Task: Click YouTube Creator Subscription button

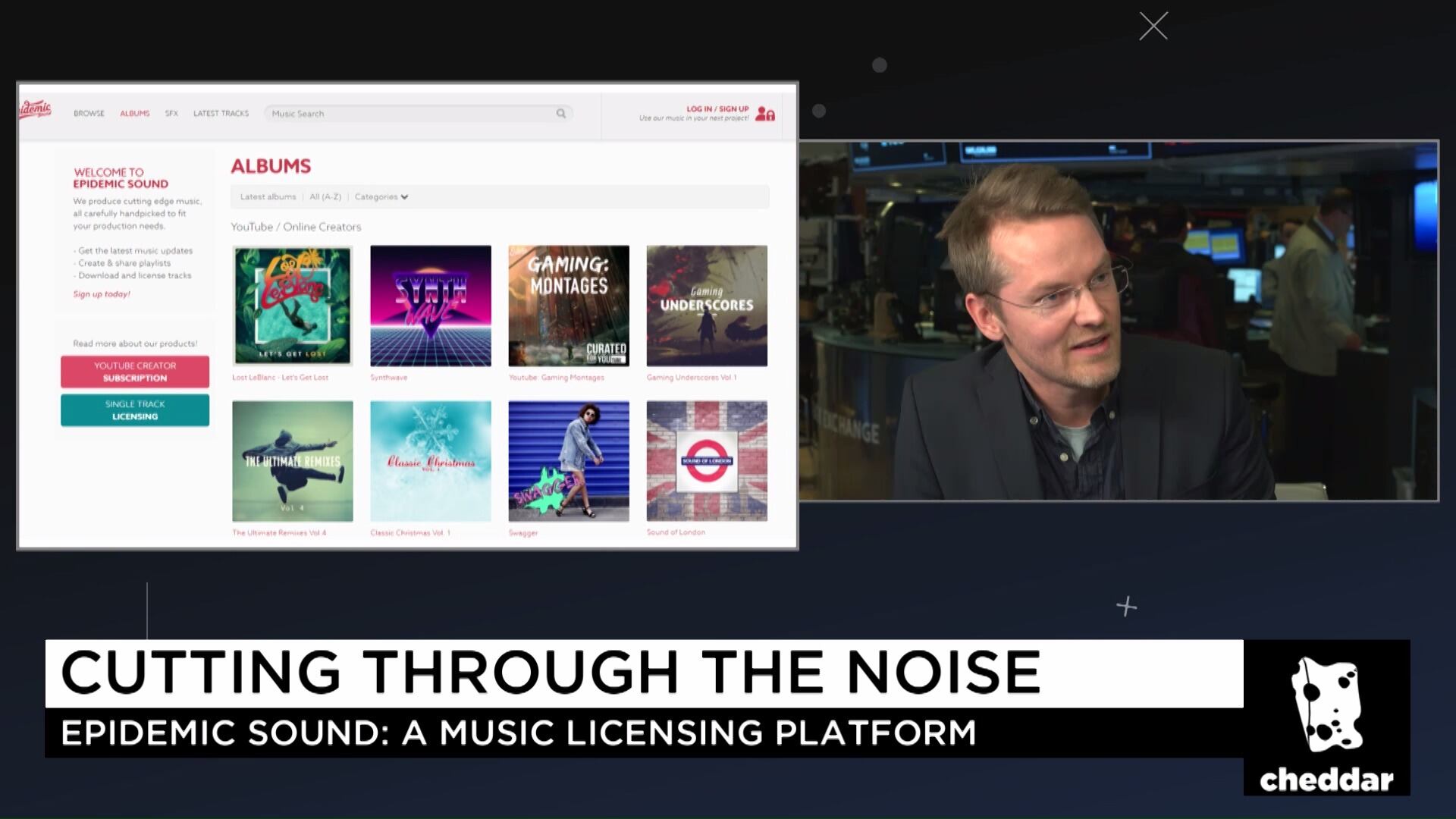Action: tap(135, 372)
